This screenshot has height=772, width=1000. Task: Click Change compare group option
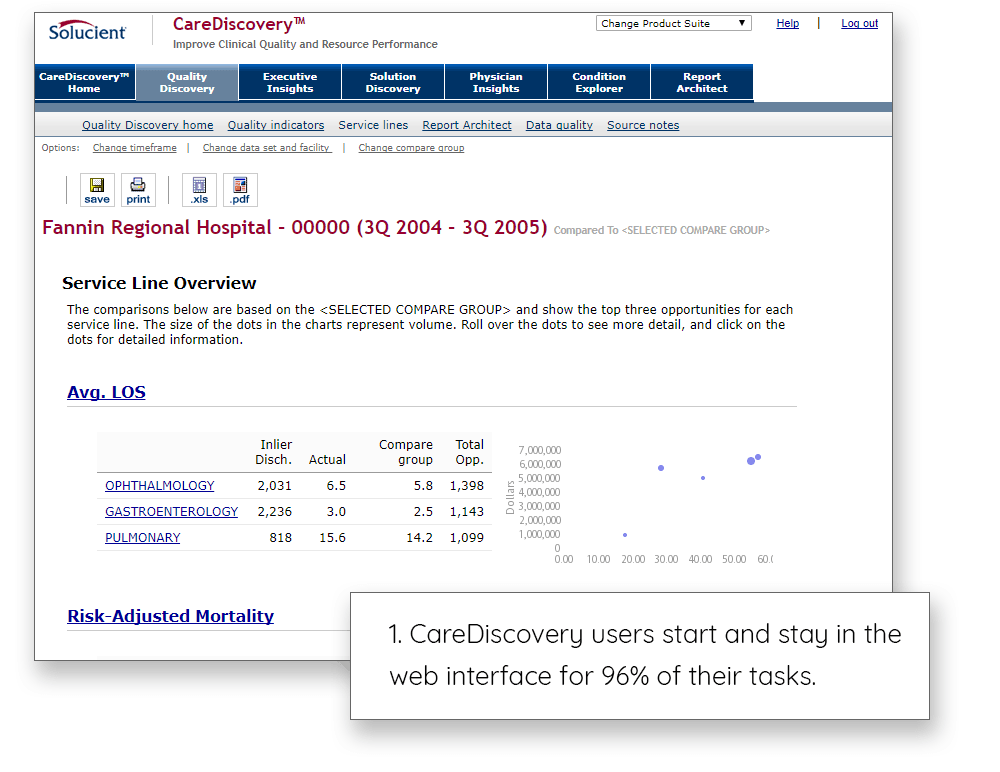click(411, 147)
